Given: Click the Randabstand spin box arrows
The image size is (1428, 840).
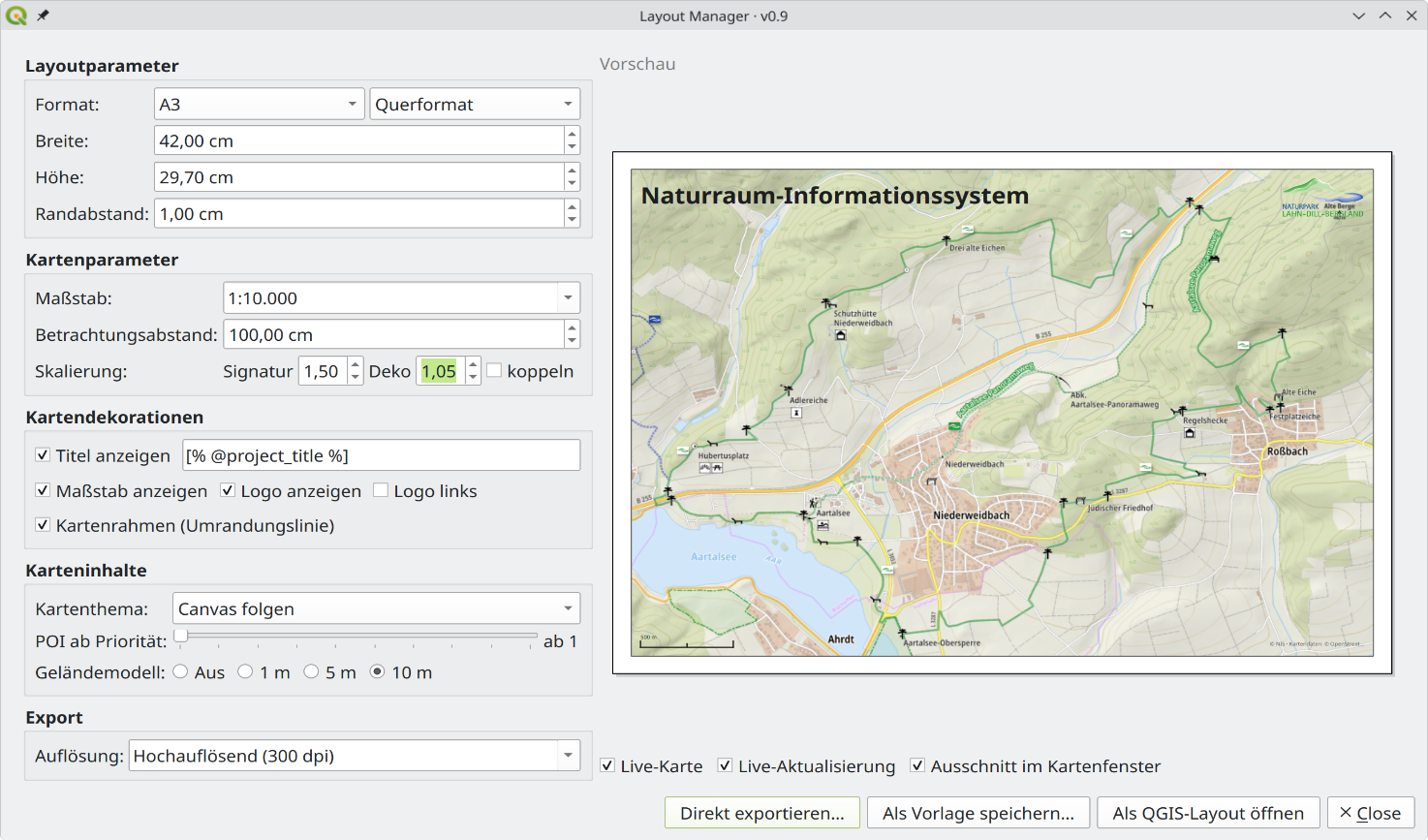Looking at the screenshot, I should 573,214.
